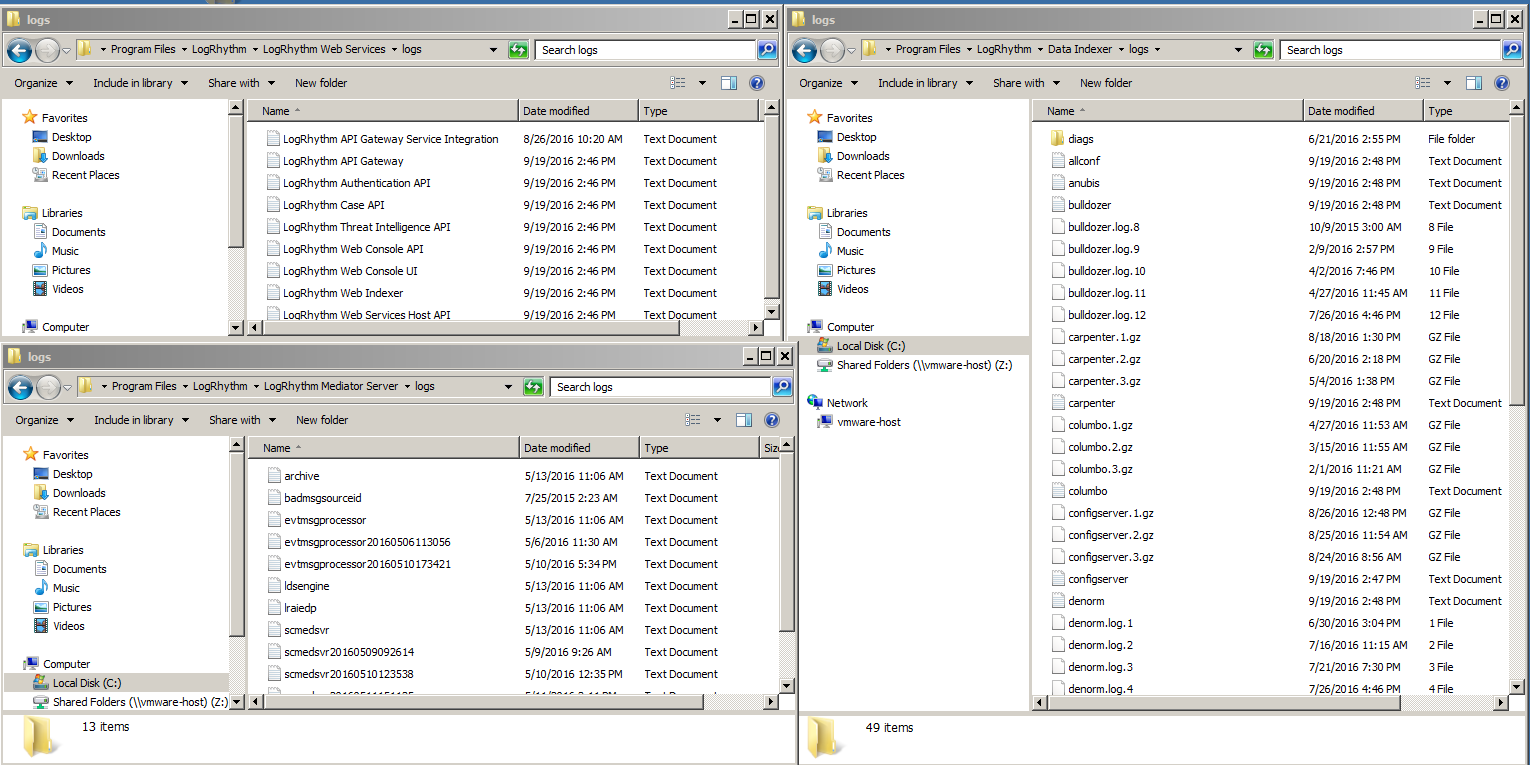Select configserver.3.gz file
This screenshot has height=765, width=1530.
click(1110, 557)
